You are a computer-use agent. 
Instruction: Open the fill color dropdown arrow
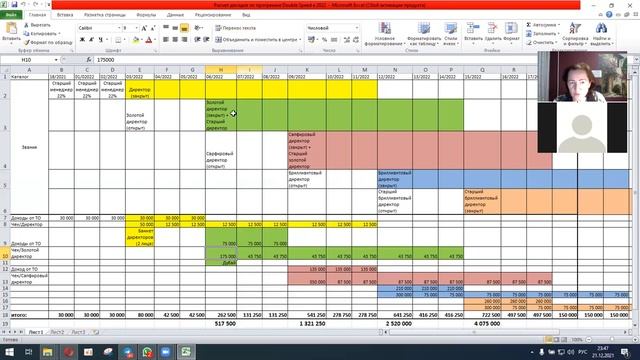tap(141, 40)
